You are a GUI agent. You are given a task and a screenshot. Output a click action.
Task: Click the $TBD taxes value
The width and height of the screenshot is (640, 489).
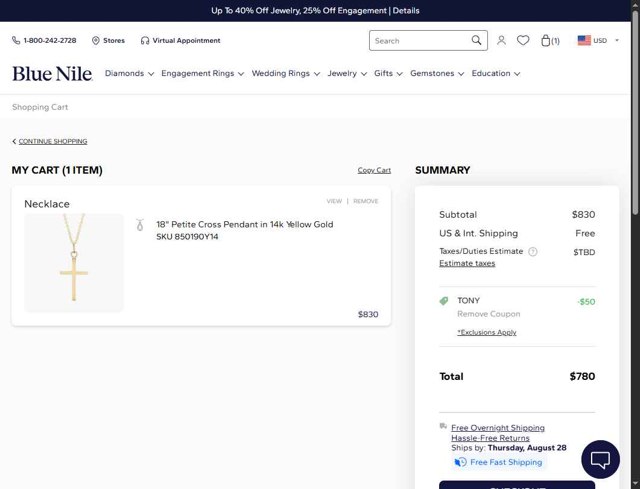(x=584, y=252)
